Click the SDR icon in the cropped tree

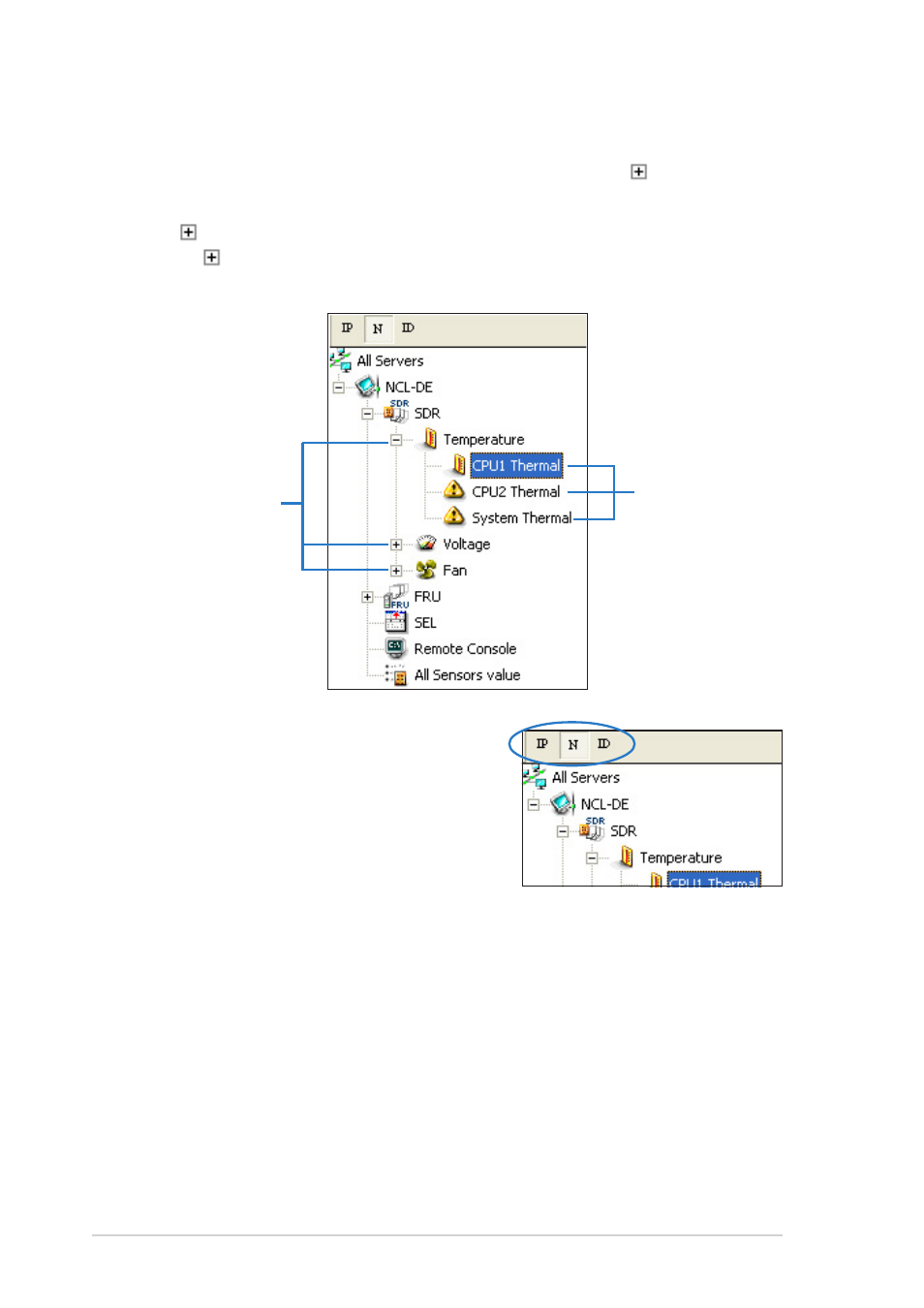coord(593,828)
